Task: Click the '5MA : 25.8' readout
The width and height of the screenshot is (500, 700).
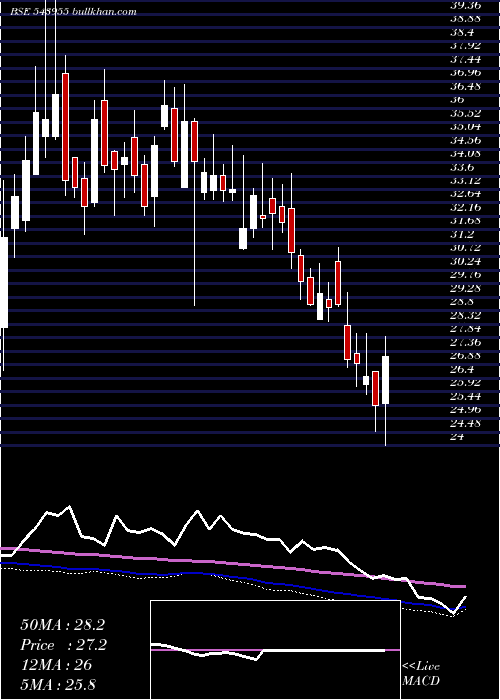Action: 58,684
